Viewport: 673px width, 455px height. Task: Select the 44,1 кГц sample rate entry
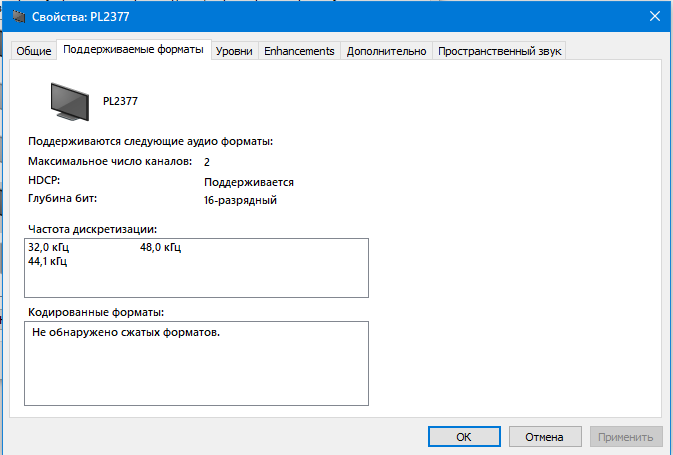(x=49, y=262)
